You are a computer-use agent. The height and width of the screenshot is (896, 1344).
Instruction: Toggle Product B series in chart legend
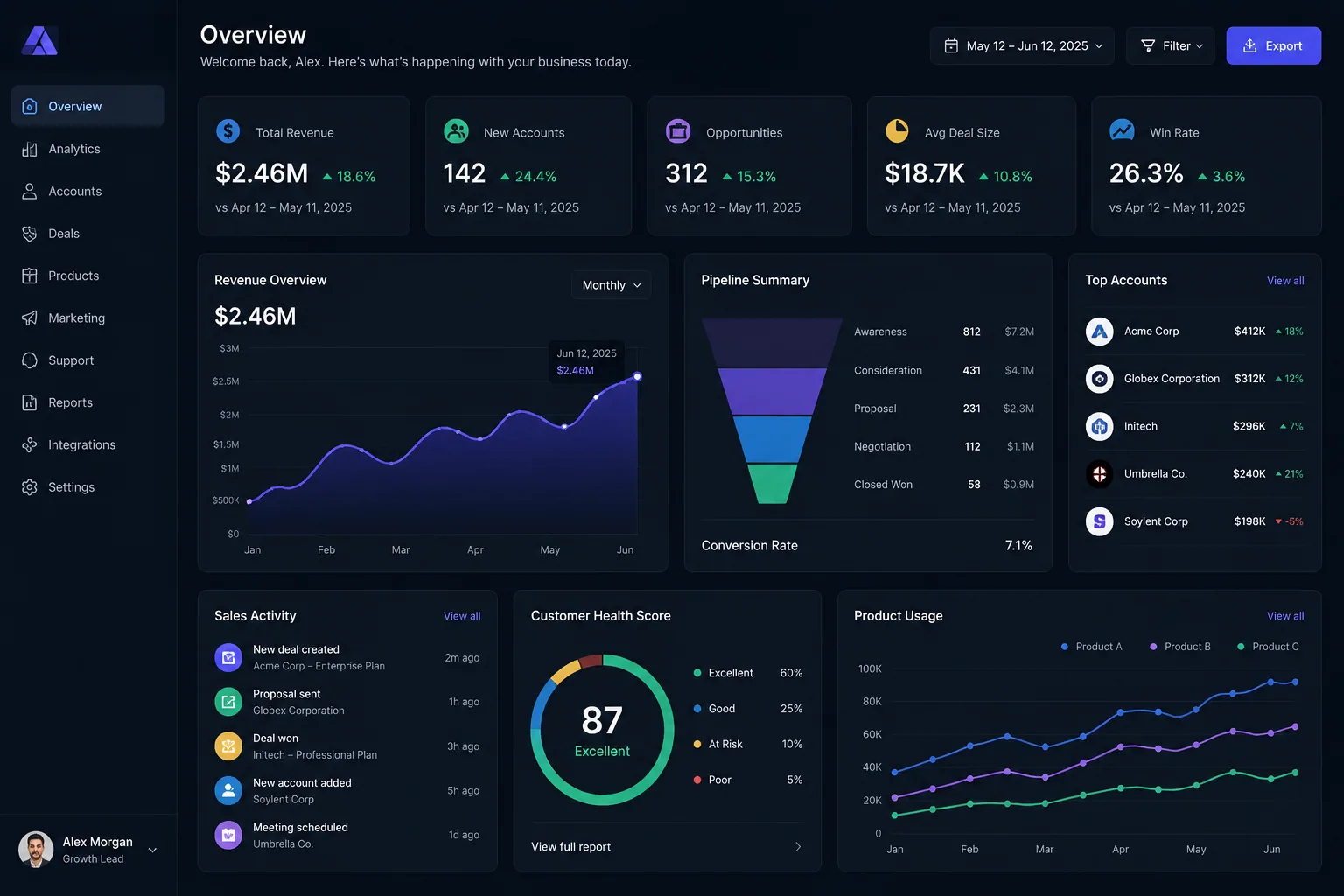(x=1179, y=647)
